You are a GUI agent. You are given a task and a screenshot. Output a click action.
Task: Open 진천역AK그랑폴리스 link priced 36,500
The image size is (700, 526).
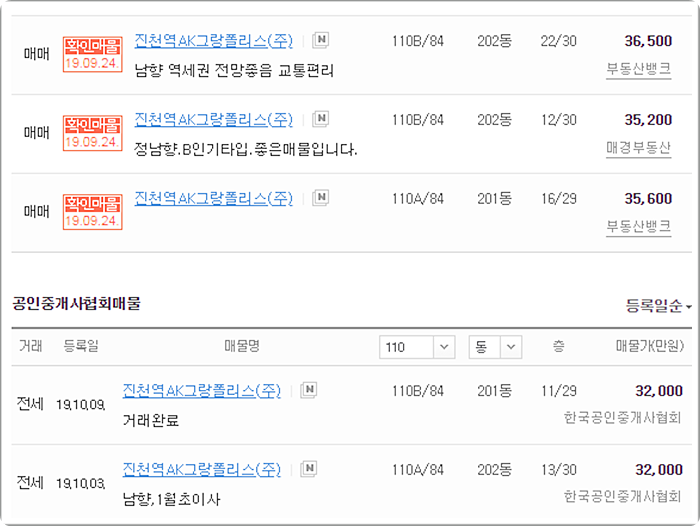click(x=213, y=41)
